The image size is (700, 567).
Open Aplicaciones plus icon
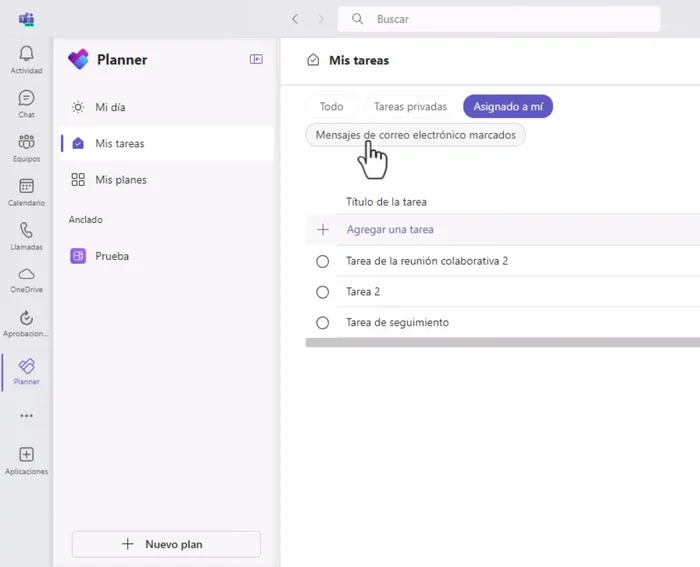26,454
